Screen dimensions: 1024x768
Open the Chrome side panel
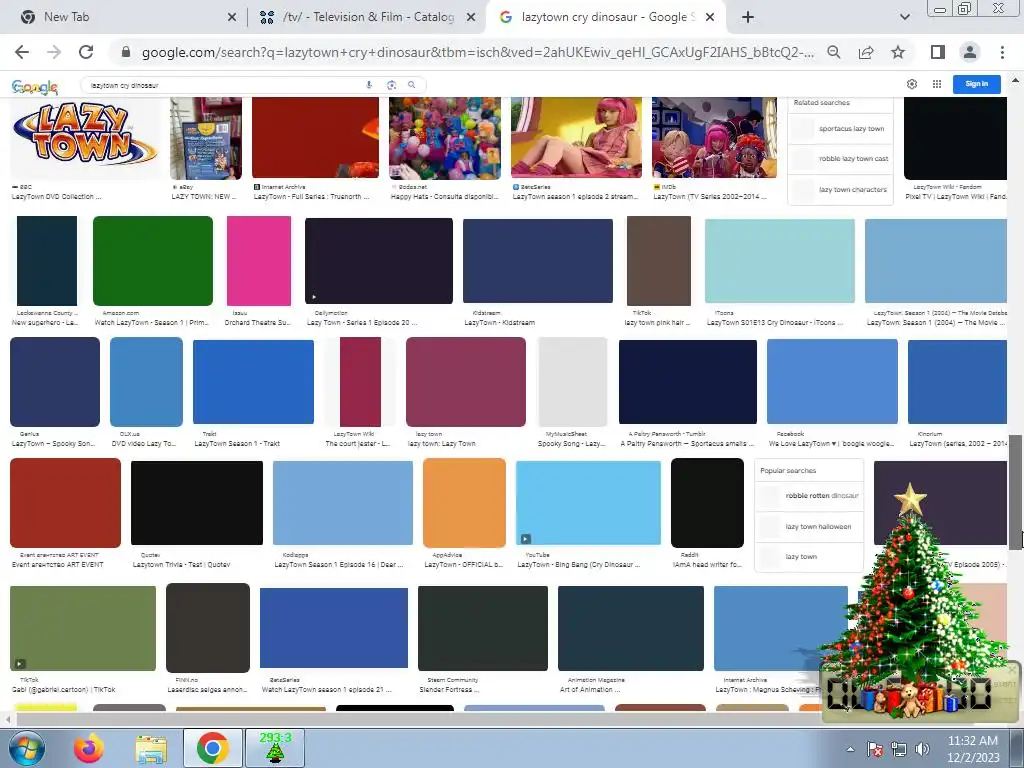(938, 52)
